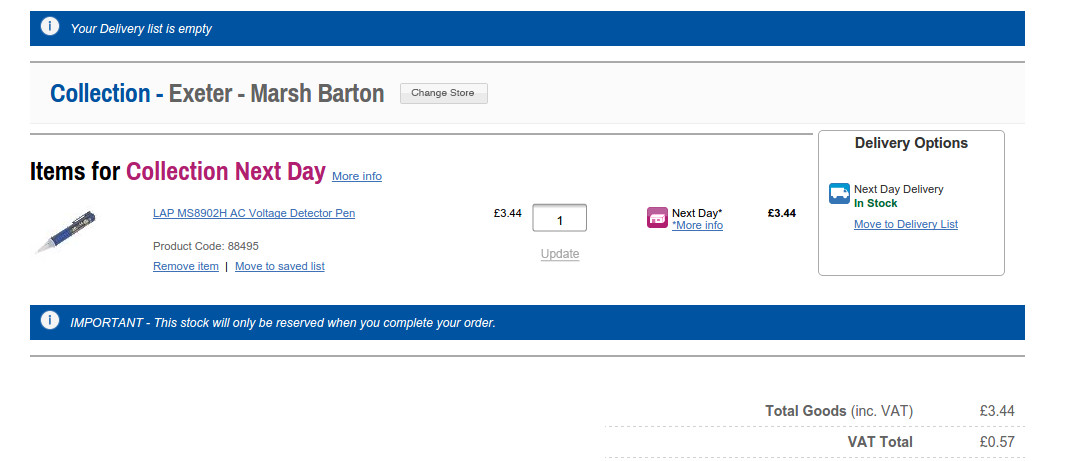Move the item to saved list
1074x461 pixels.
(x=280, y=266)
